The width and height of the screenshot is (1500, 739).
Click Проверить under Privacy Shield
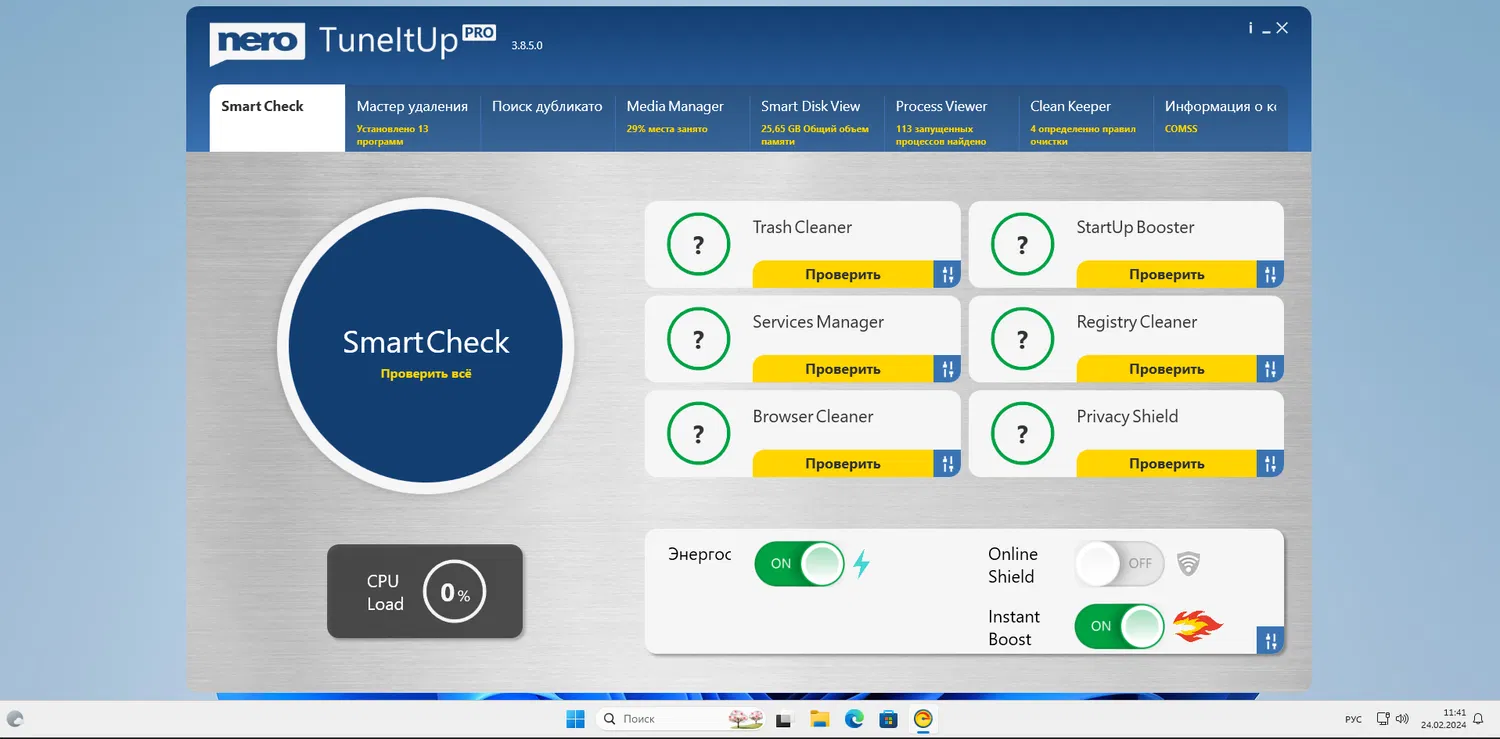pyautogui.click(x=1166, y=464)
